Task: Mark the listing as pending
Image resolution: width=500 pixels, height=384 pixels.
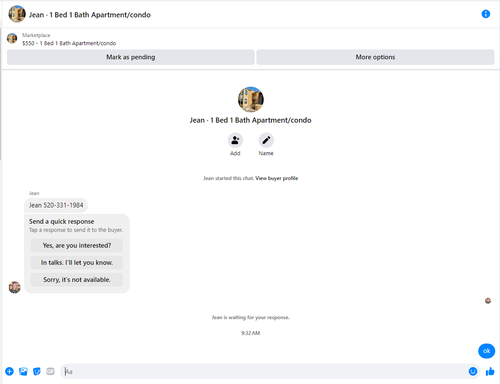Action: coord(131,57)
